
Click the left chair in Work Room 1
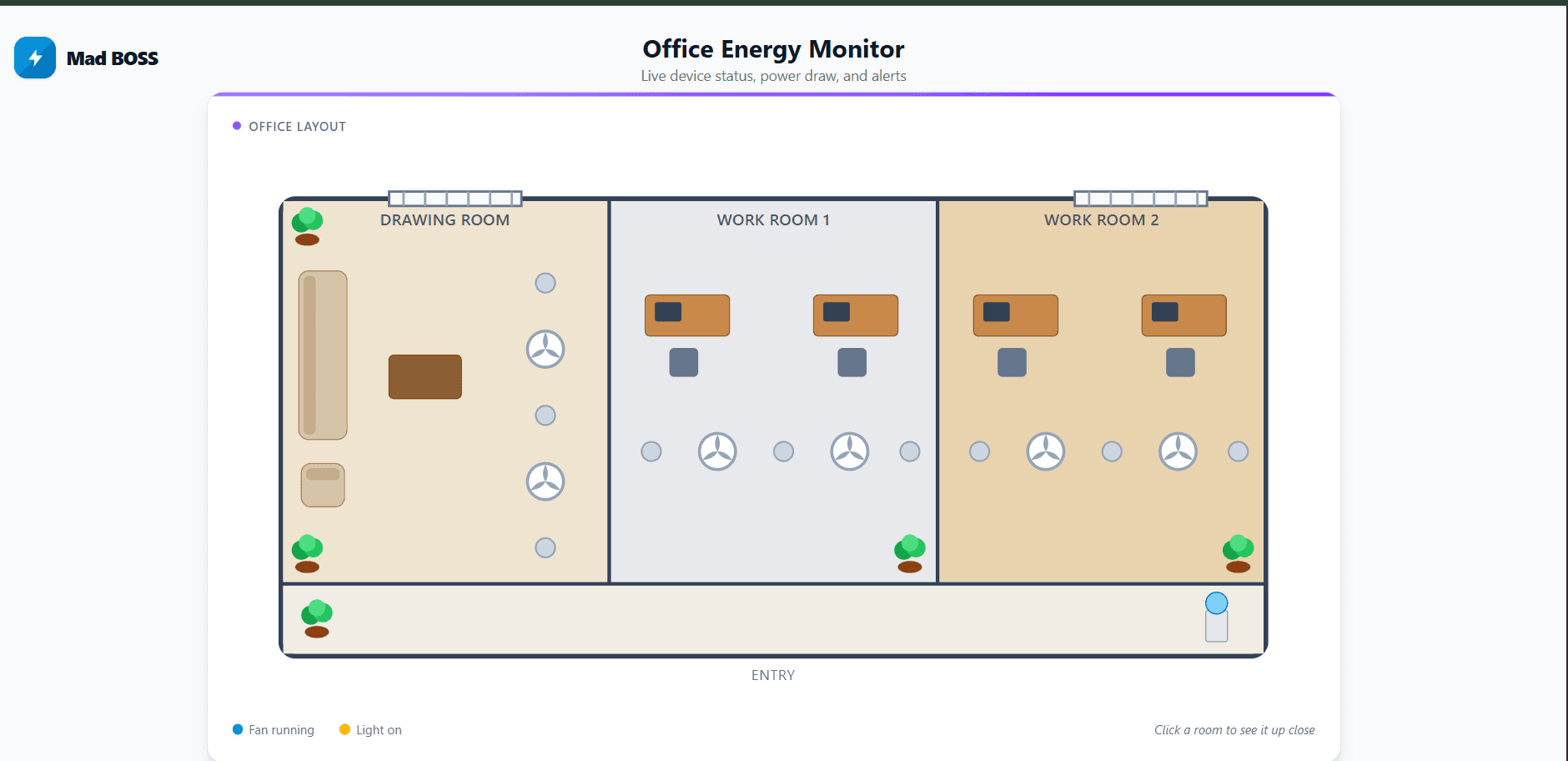click(x=684, y=362)
